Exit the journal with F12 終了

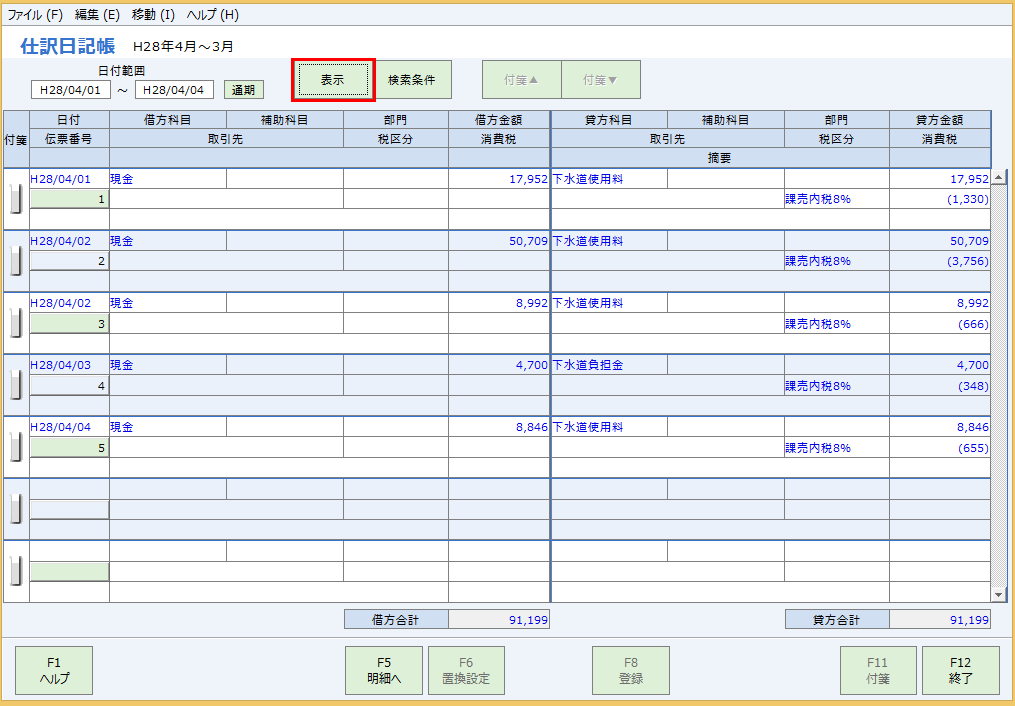point(961,670)
